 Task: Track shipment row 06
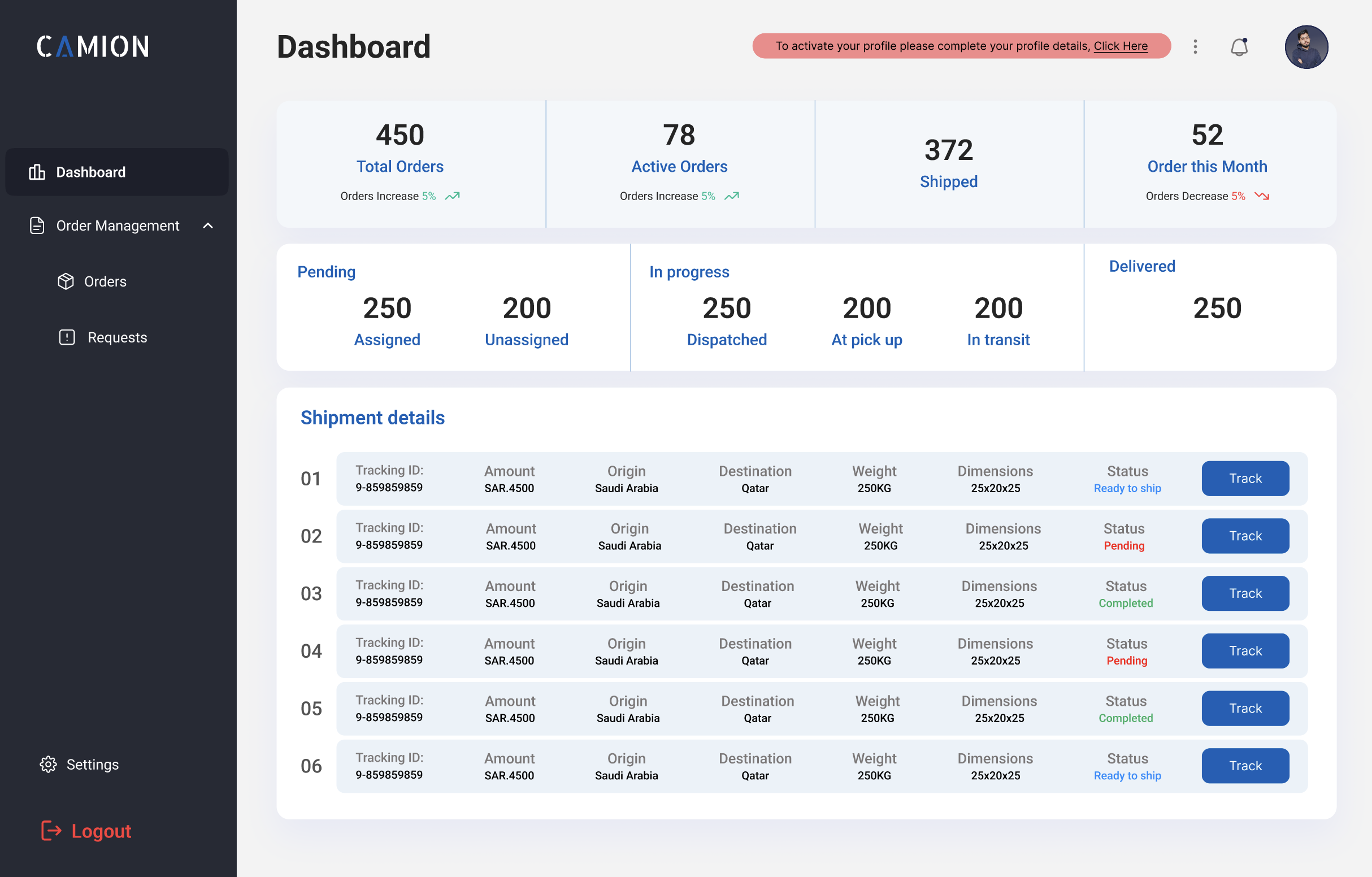click(1245, 766)
